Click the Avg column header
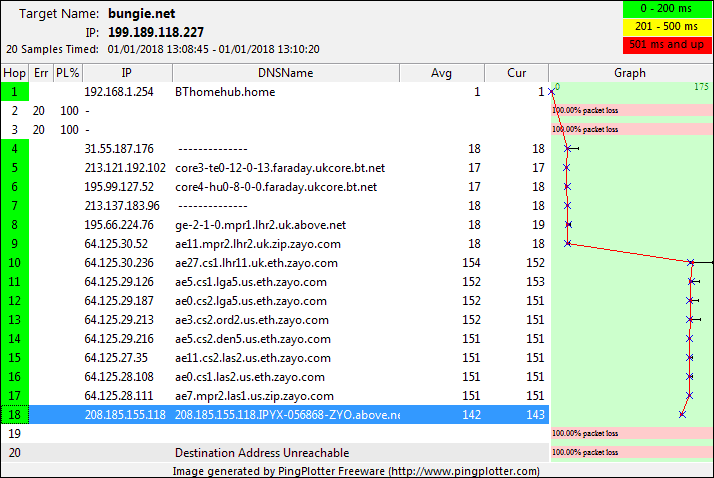The image size is (714, 478). point(441,73)
